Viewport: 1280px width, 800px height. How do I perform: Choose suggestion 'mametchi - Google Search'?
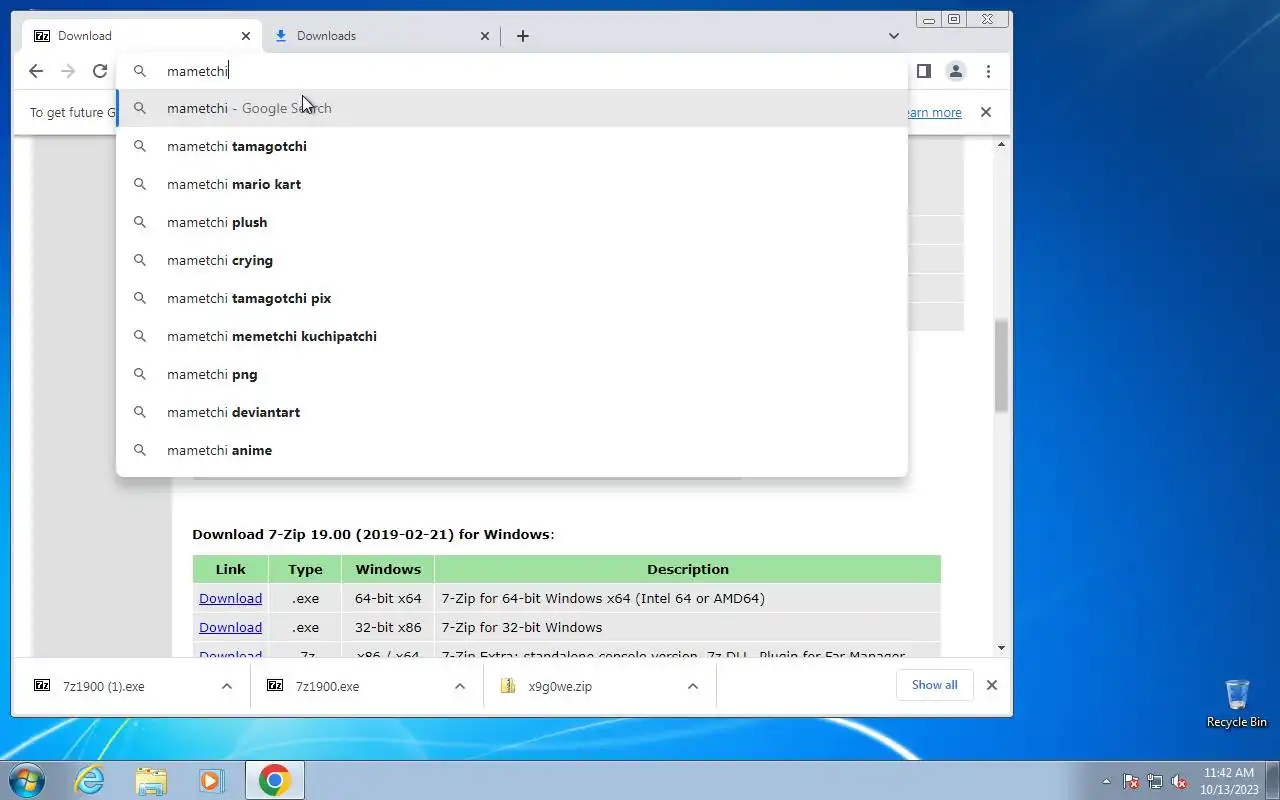(x=512, y=108)
